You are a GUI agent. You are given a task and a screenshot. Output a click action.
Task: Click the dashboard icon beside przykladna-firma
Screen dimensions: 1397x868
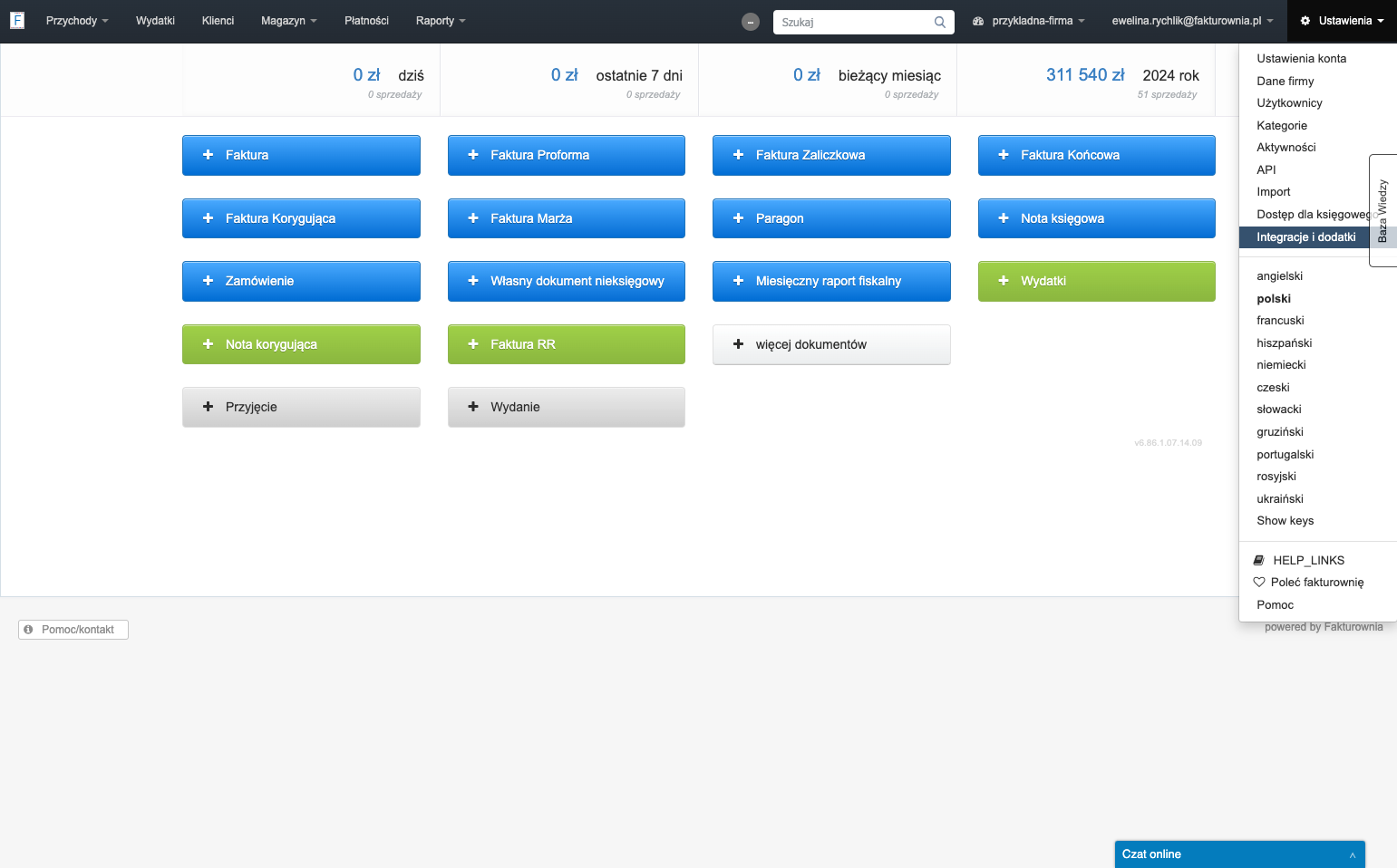[x=978, y=21]
